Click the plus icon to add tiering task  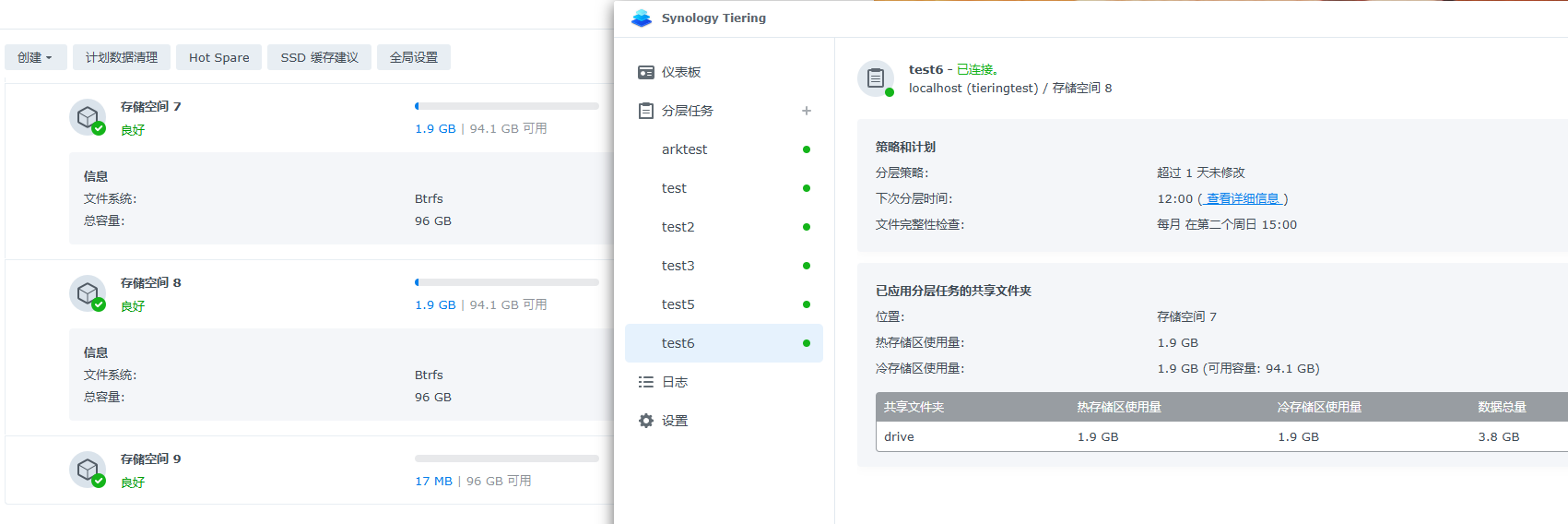[x=807, y=111]
